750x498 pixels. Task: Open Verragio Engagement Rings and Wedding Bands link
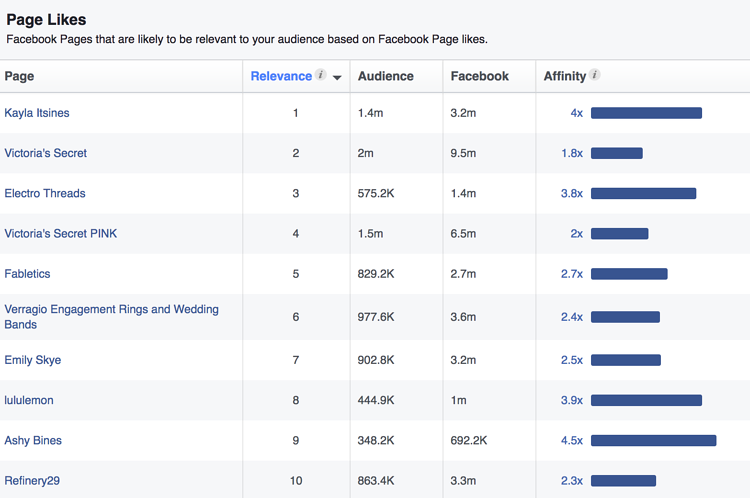point(111,316)
